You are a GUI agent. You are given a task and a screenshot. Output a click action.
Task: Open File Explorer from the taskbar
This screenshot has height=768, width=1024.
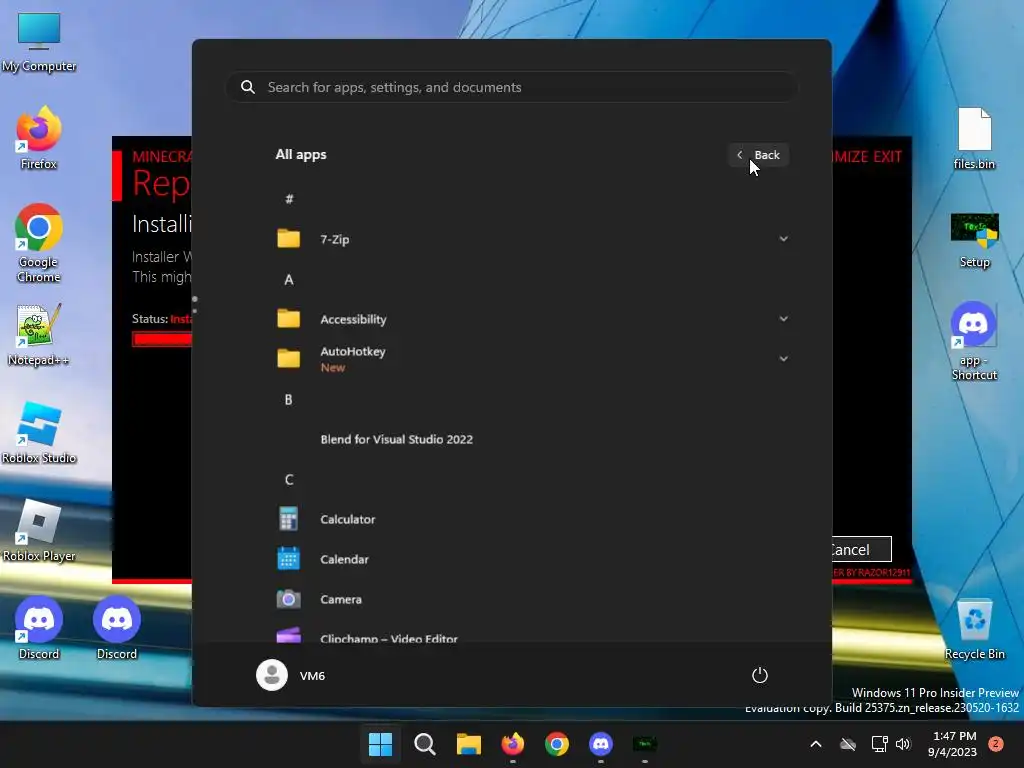[x=469, y=744]
